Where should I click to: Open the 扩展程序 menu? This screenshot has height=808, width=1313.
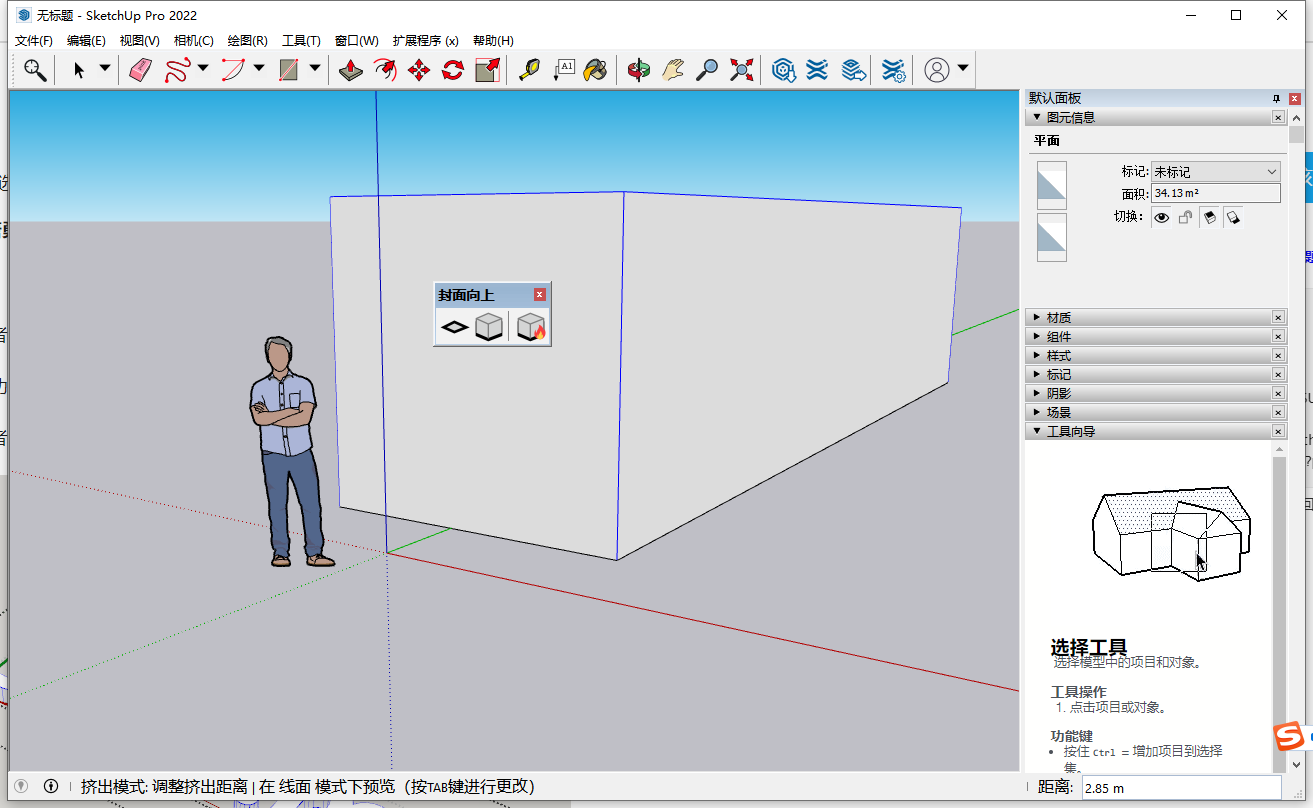coord(425,41)
